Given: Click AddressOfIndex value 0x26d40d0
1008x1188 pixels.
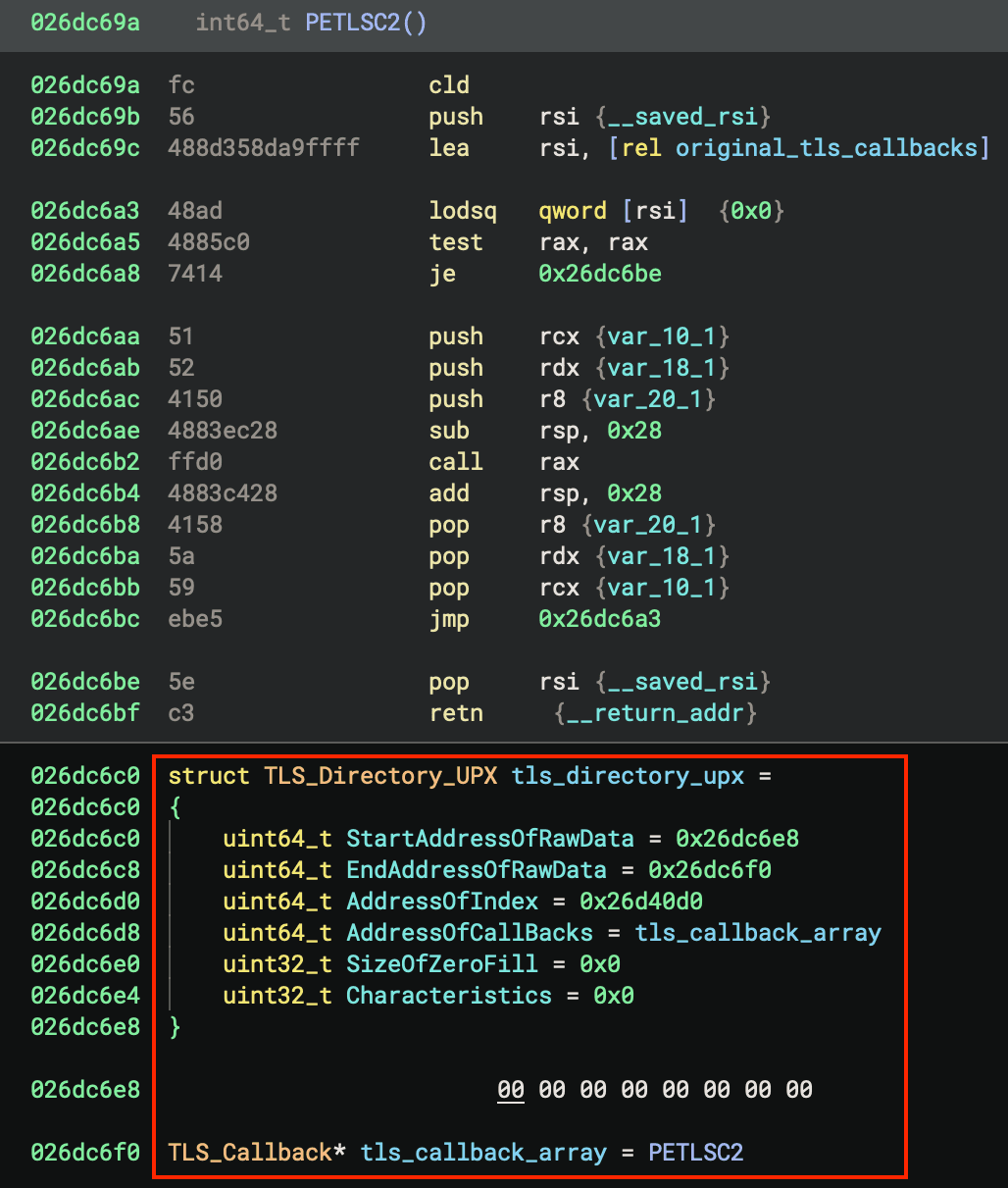Looking at the screenshot, I should (x=640, y=902).
